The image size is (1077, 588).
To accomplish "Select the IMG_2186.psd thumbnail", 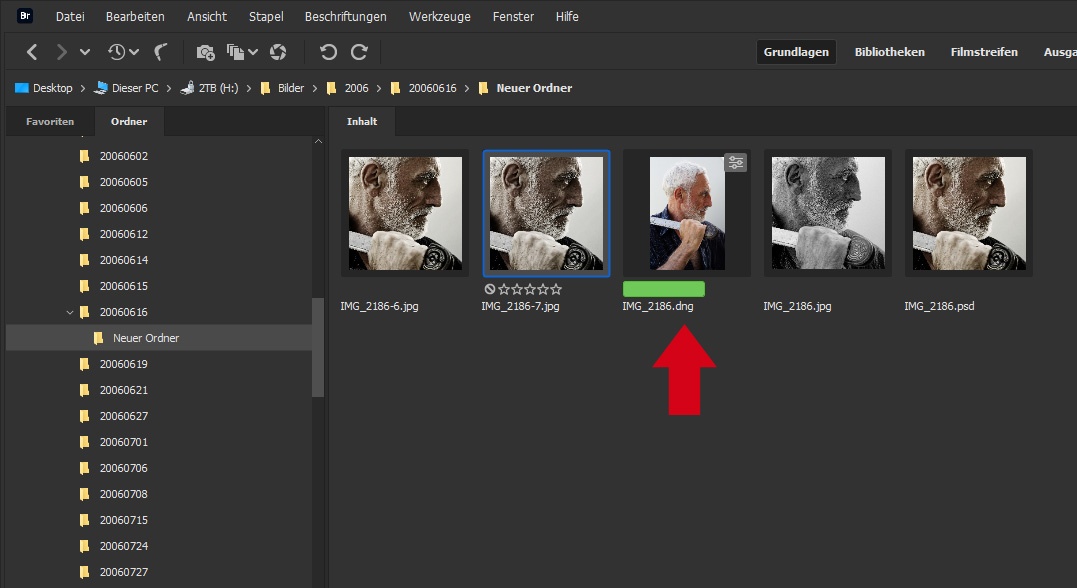I will (x=968, y=213).
